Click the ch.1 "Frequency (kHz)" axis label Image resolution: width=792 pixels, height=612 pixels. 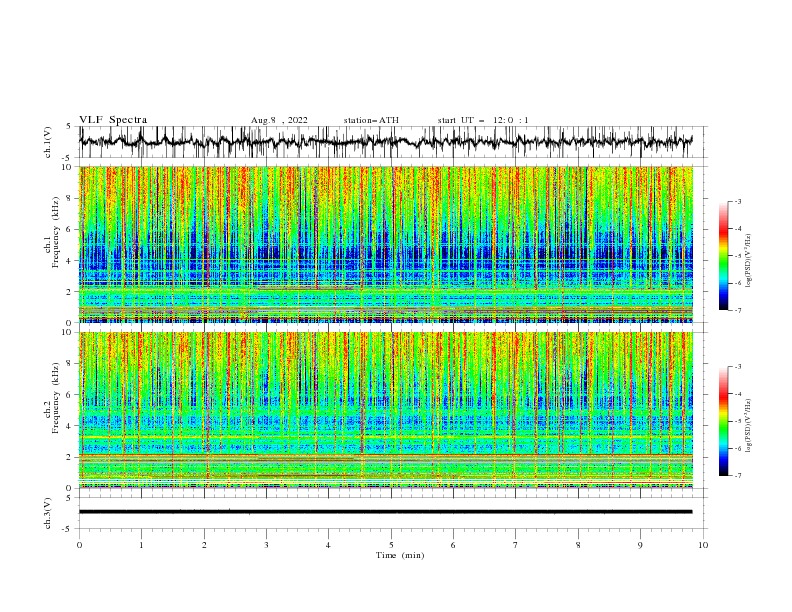click(x=55, y=232)
